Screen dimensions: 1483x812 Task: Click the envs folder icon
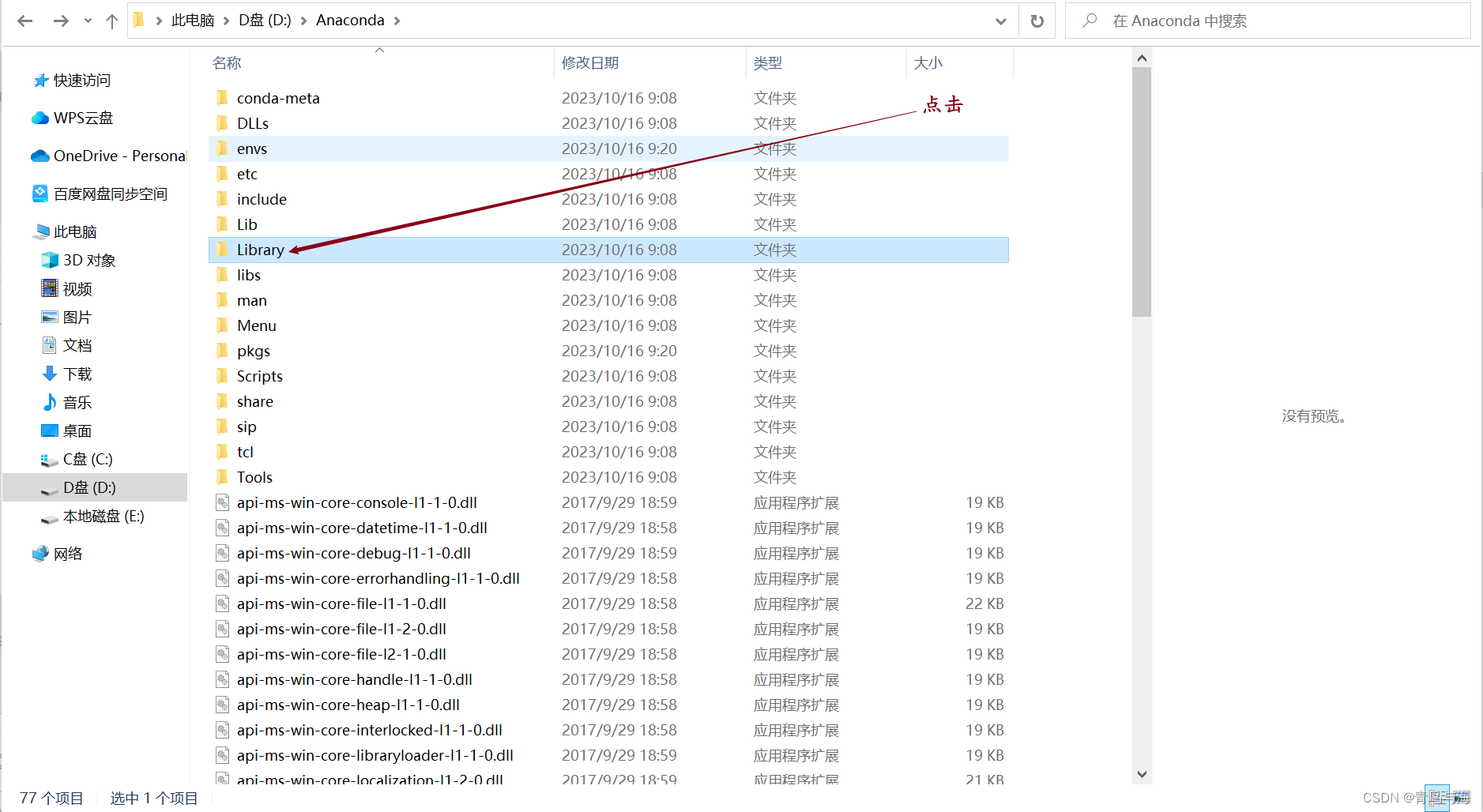click(x=222, y=148)
